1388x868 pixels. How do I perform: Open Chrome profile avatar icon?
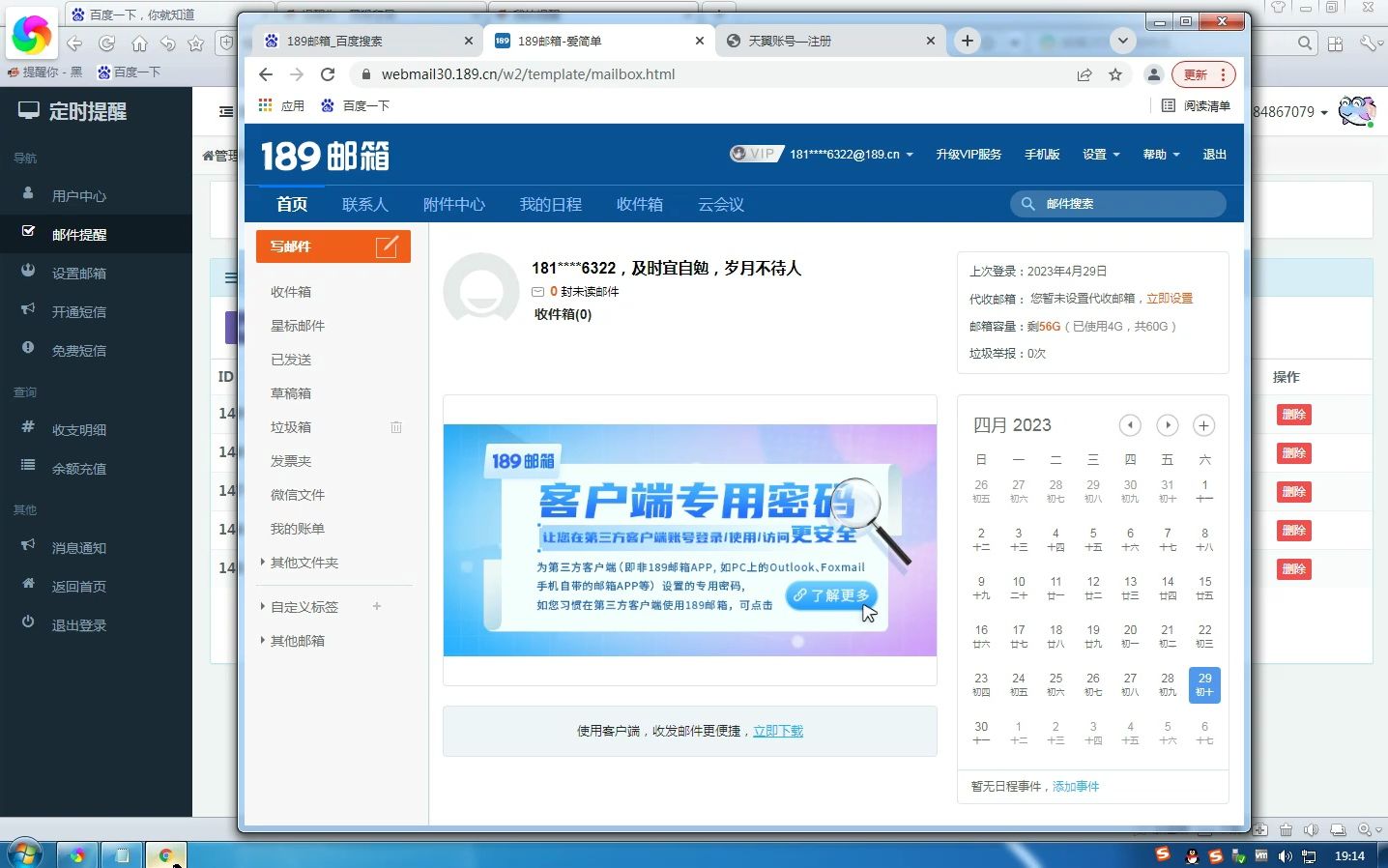(1153, 74)
